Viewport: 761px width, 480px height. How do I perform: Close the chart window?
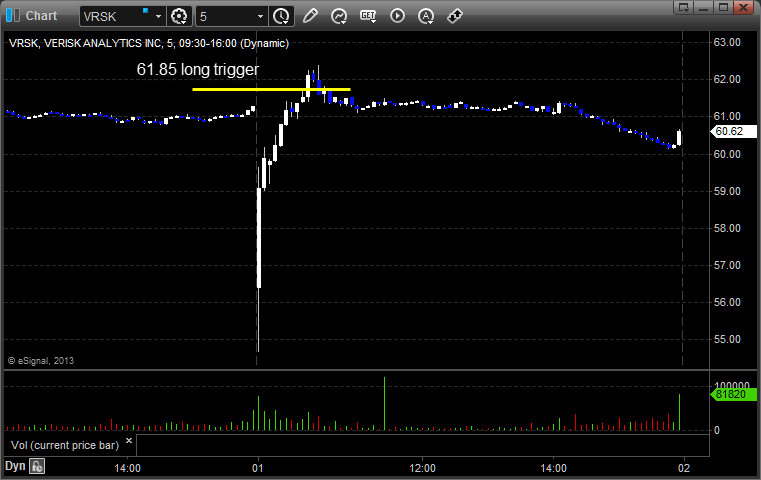(x=743, y=7)
